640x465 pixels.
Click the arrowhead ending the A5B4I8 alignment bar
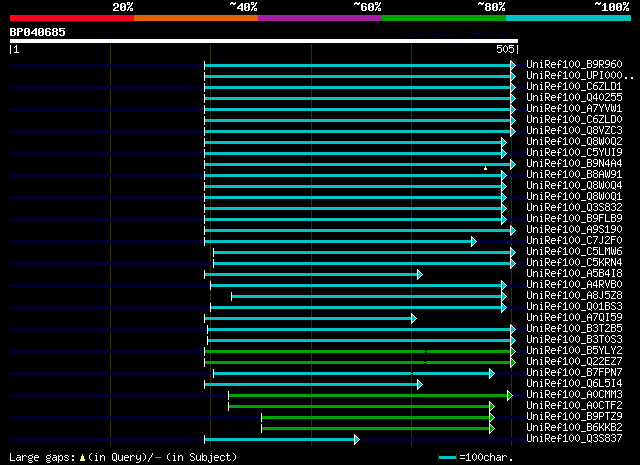[x=420, y=275]
